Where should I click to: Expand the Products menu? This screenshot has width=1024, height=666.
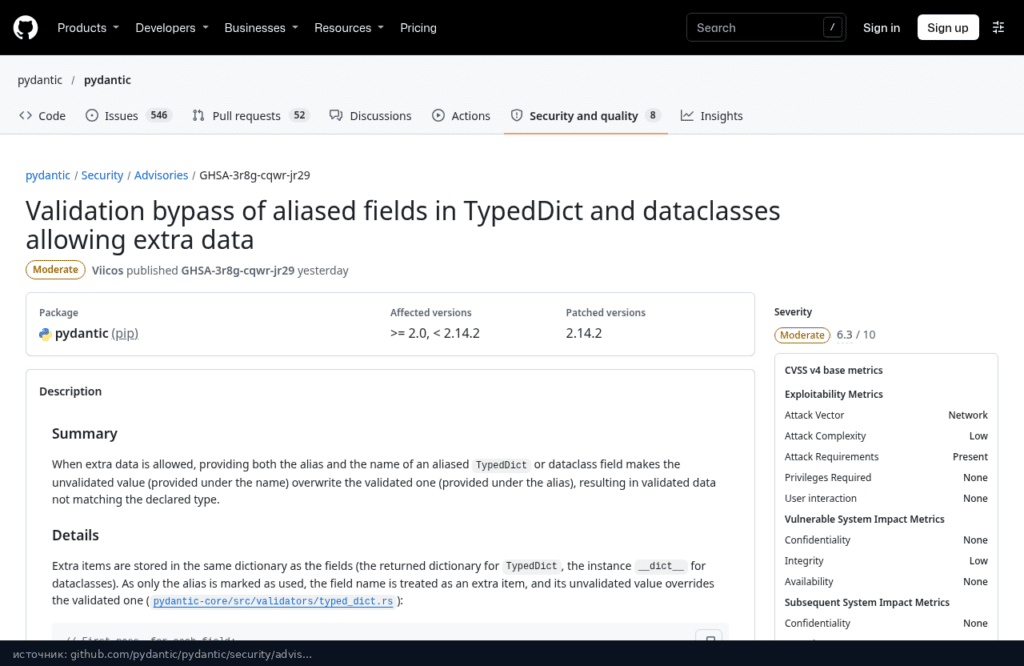88,27
